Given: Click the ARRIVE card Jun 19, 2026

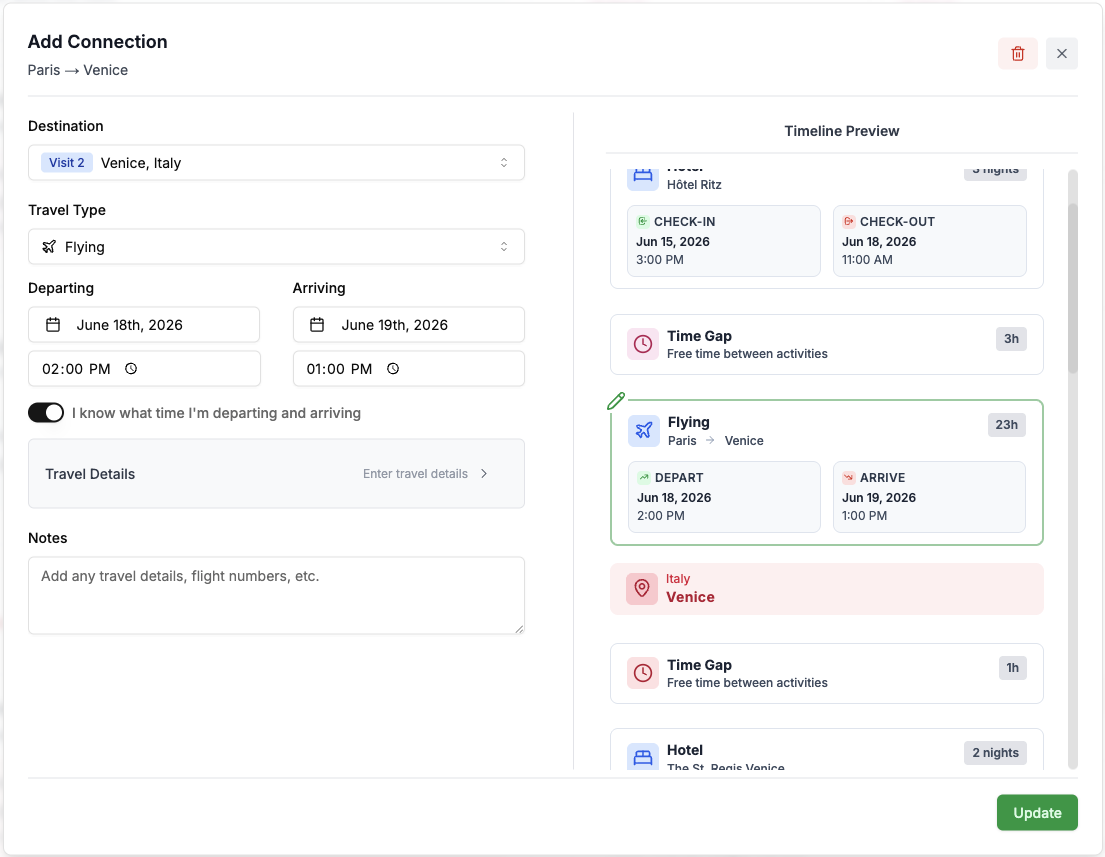Looking at the screenshot, I should (930, 497).
